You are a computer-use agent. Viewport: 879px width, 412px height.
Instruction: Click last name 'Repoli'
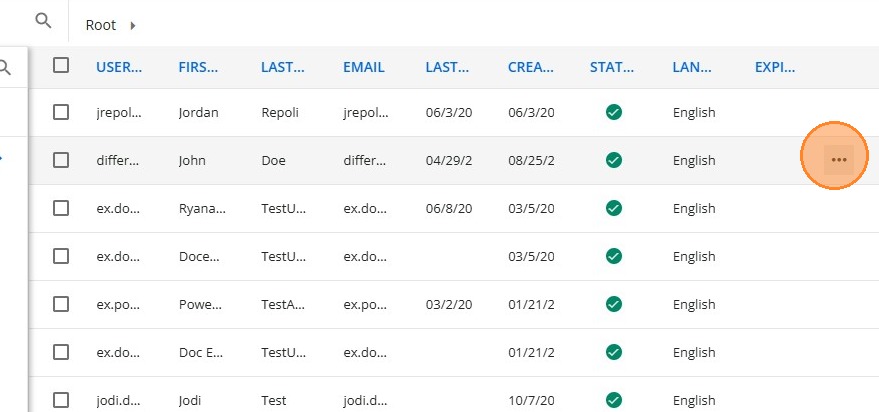pos(280,113)
